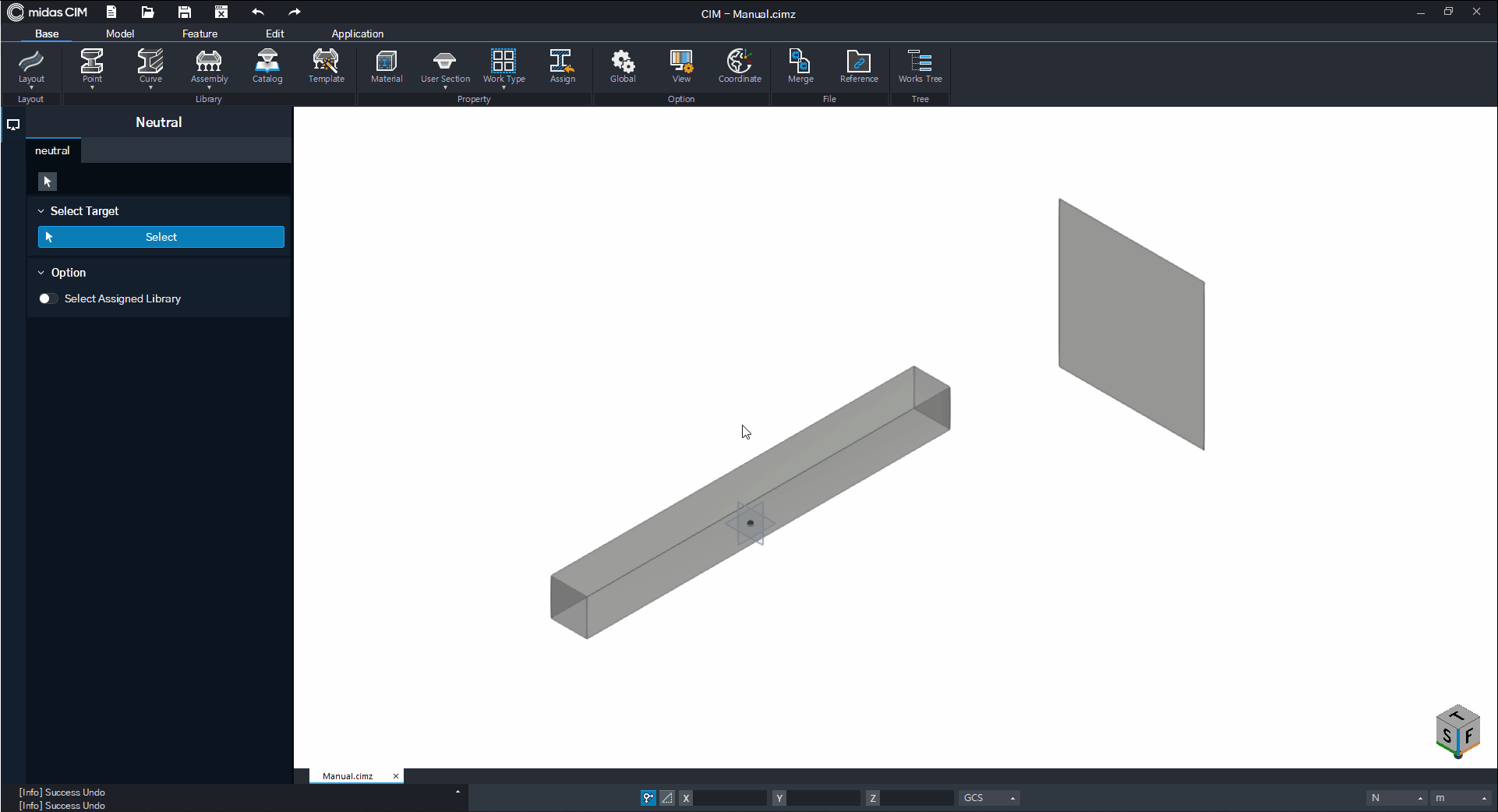Toggle the snap point icon in status bar
This screenshot has width=1498, height=812.
point(648,797)
